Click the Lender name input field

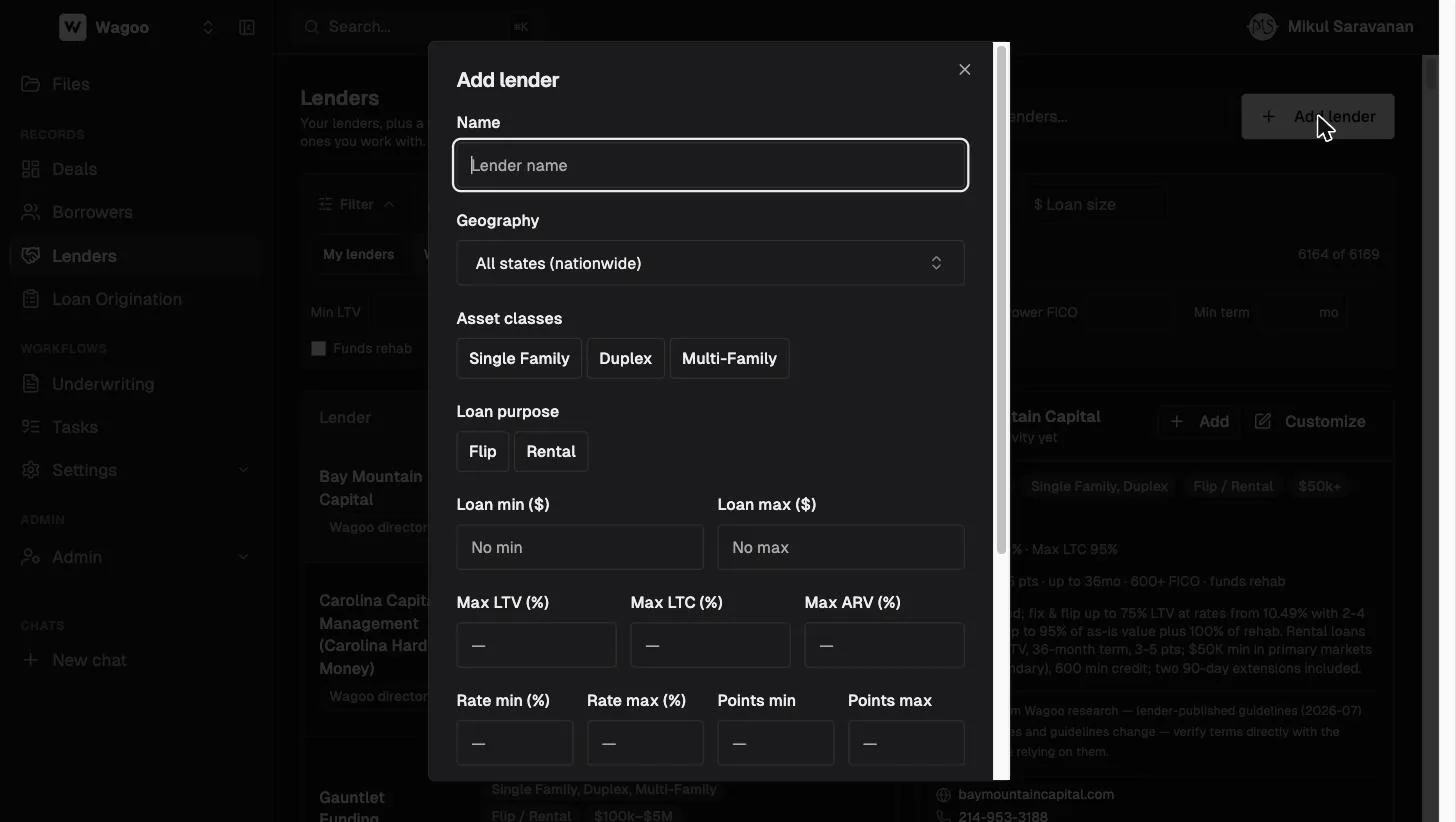point(710,165)
